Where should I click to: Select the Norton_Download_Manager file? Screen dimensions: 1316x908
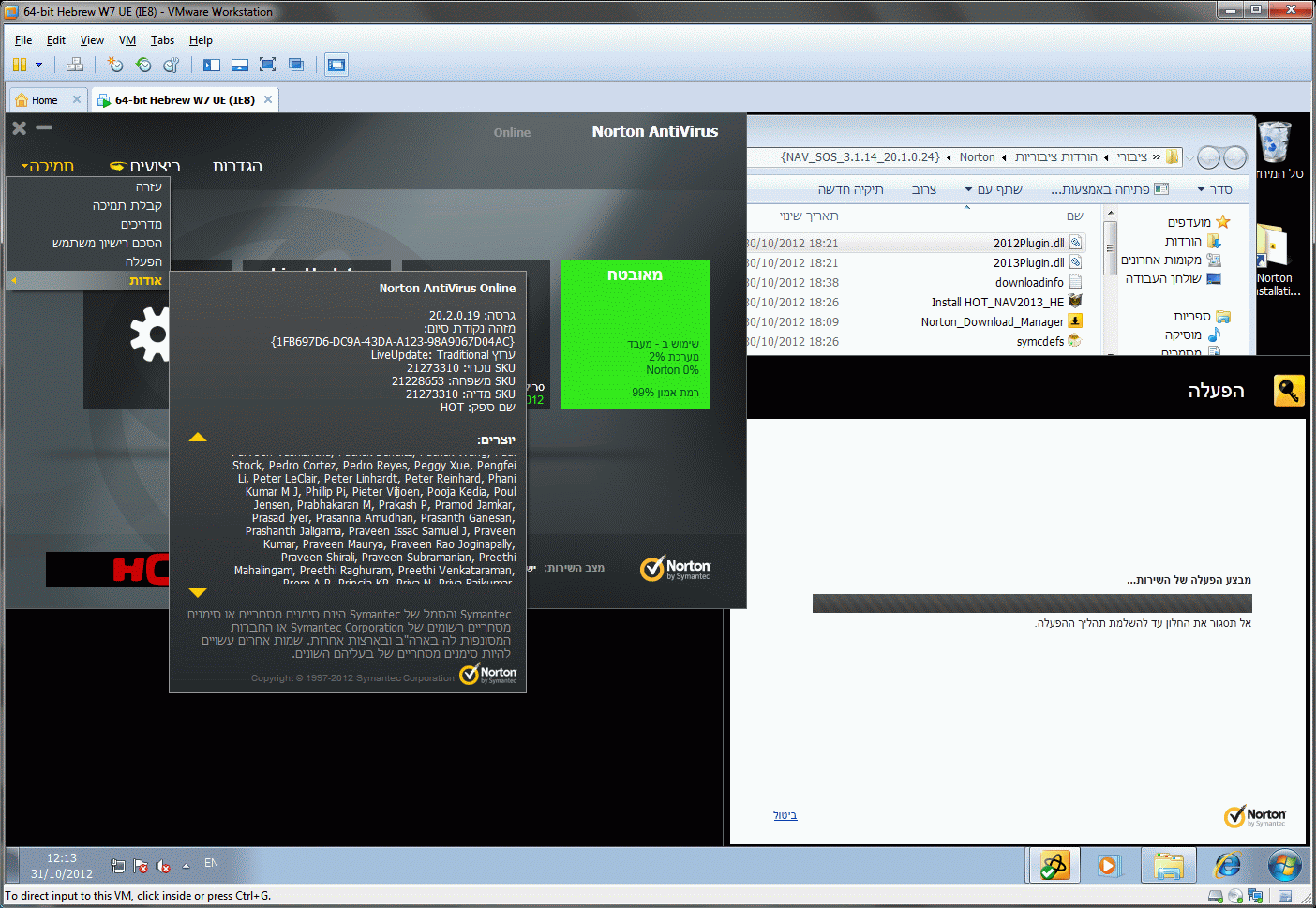coord(992,322)
